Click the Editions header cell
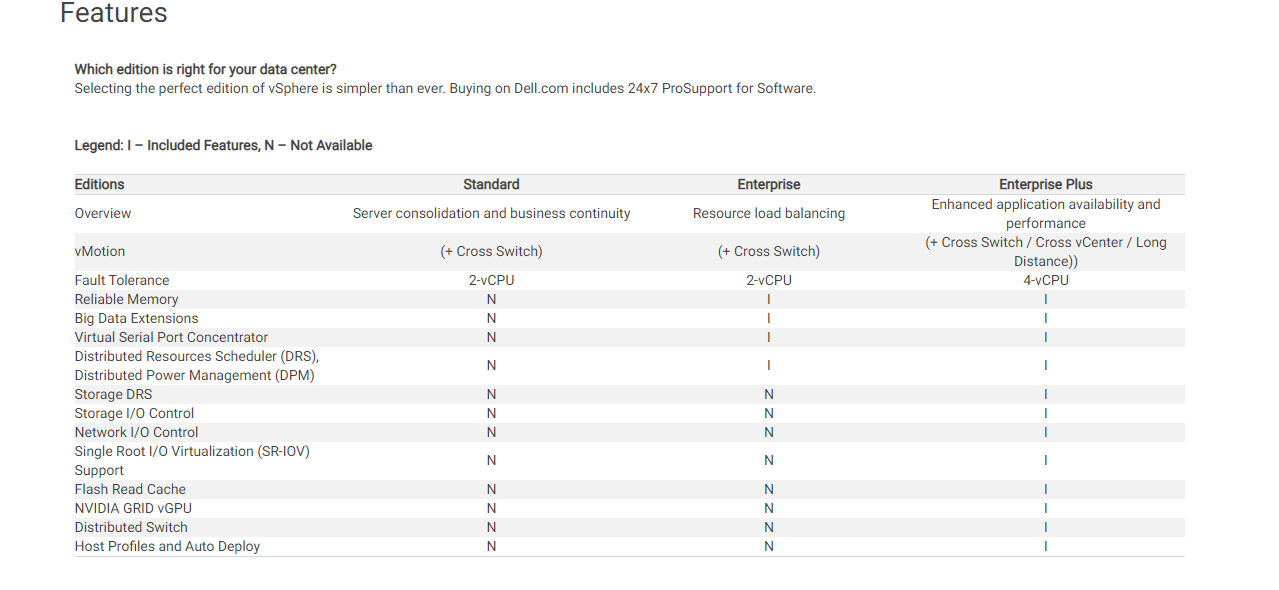This screenshot has width=1279, height=590. [x=99, y=184]
